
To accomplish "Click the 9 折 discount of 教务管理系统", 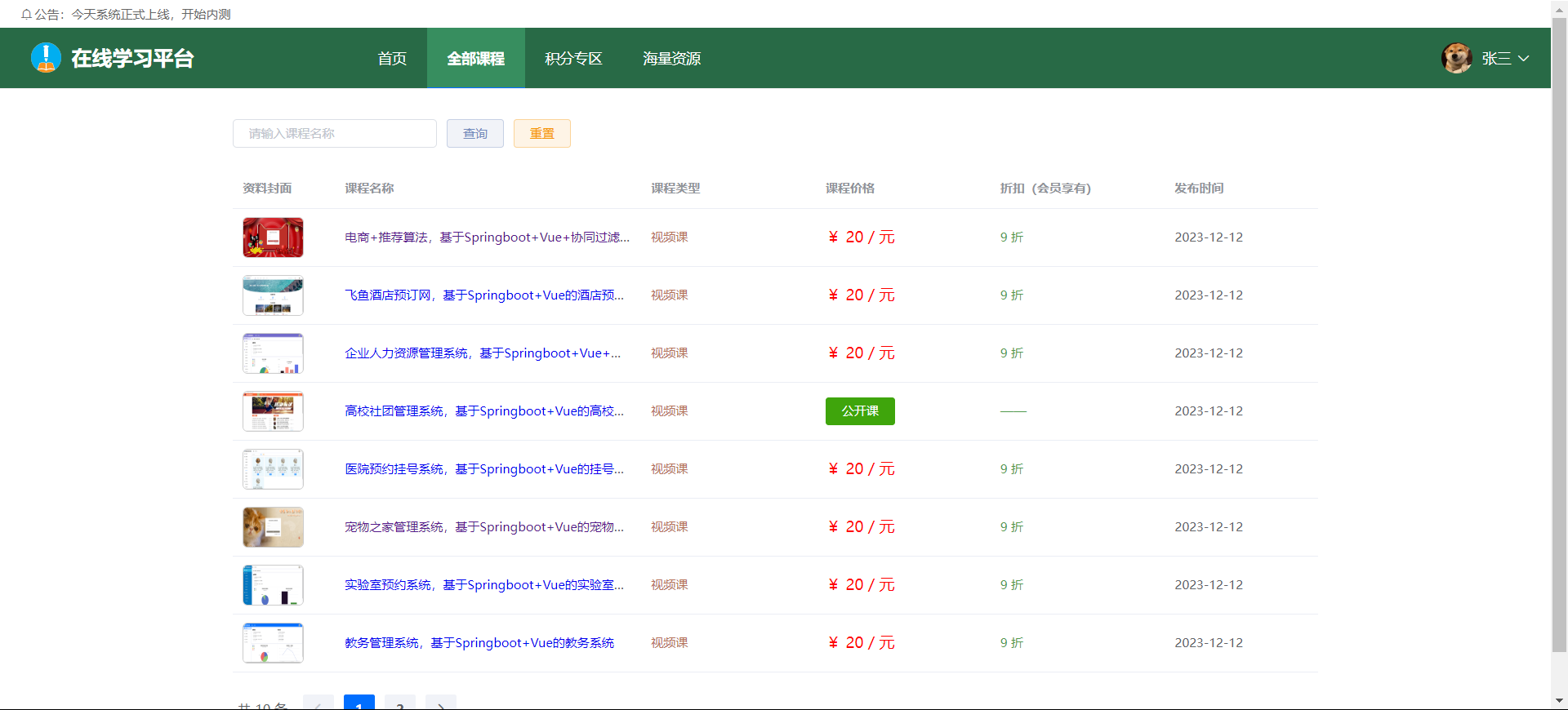I will tap(1012, 643).
